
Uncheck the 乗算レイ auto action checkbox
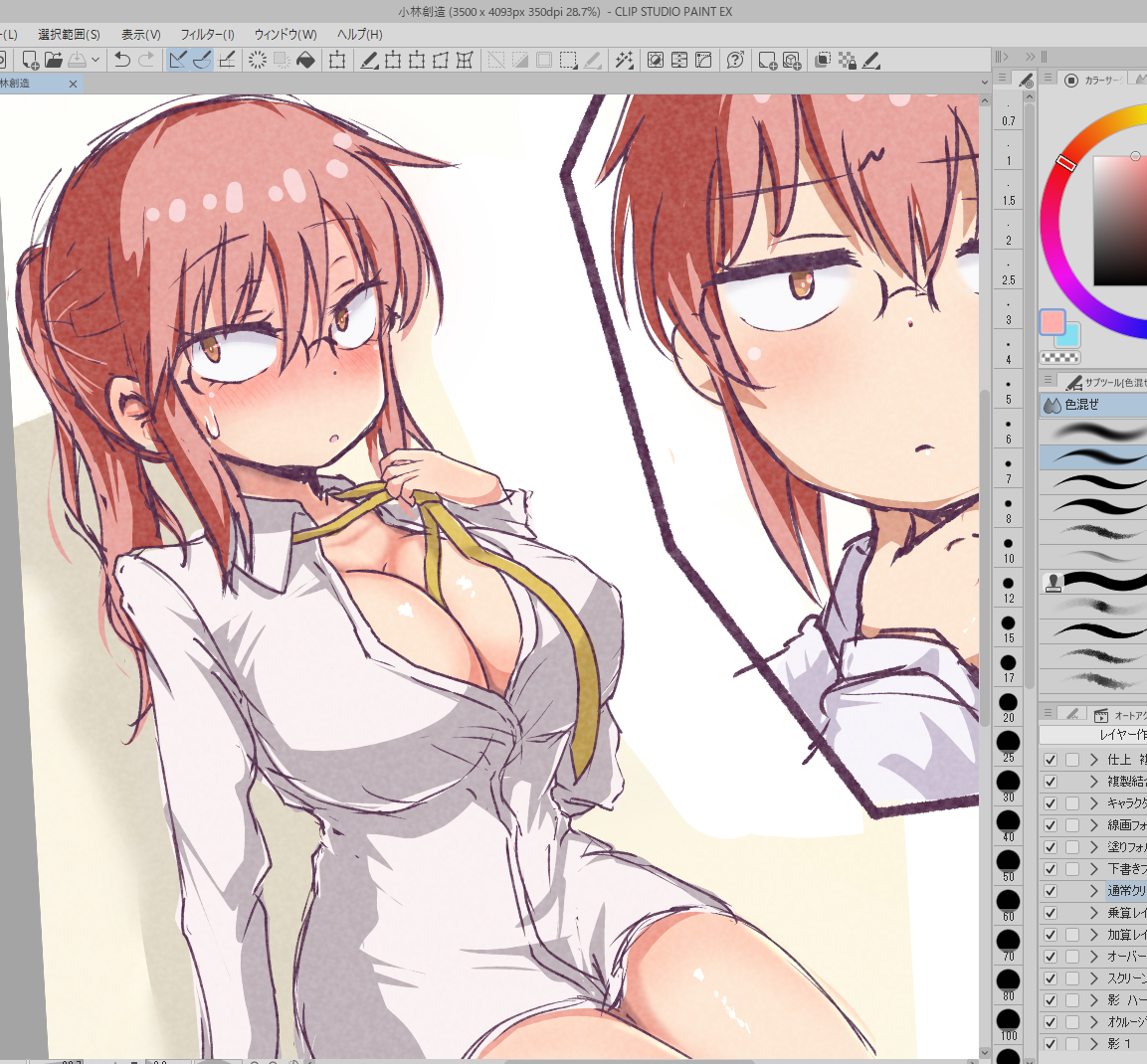[x=1051, y=913]
